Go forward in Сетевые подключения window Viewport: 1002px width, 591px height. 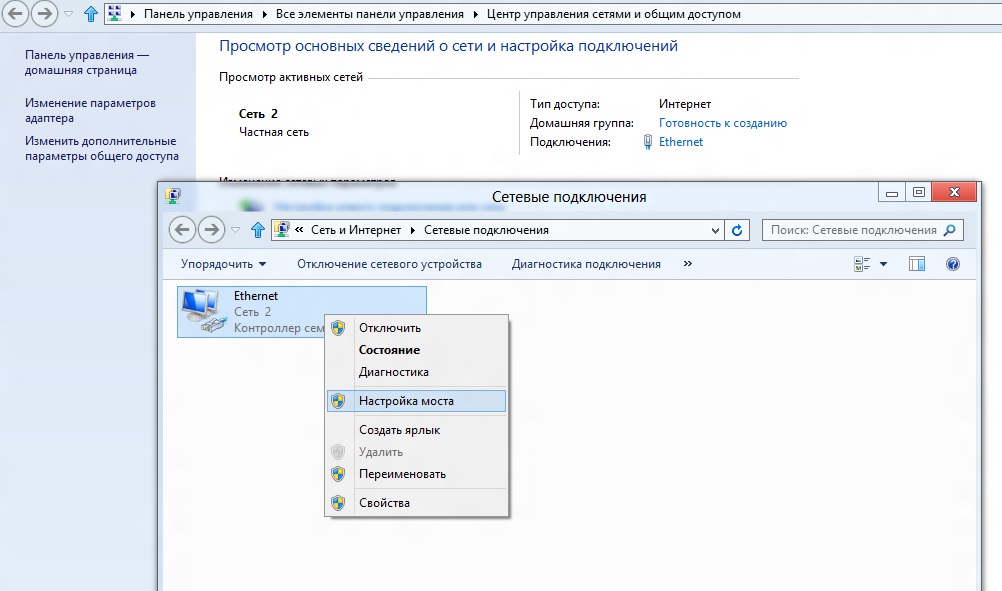point(212,229)
